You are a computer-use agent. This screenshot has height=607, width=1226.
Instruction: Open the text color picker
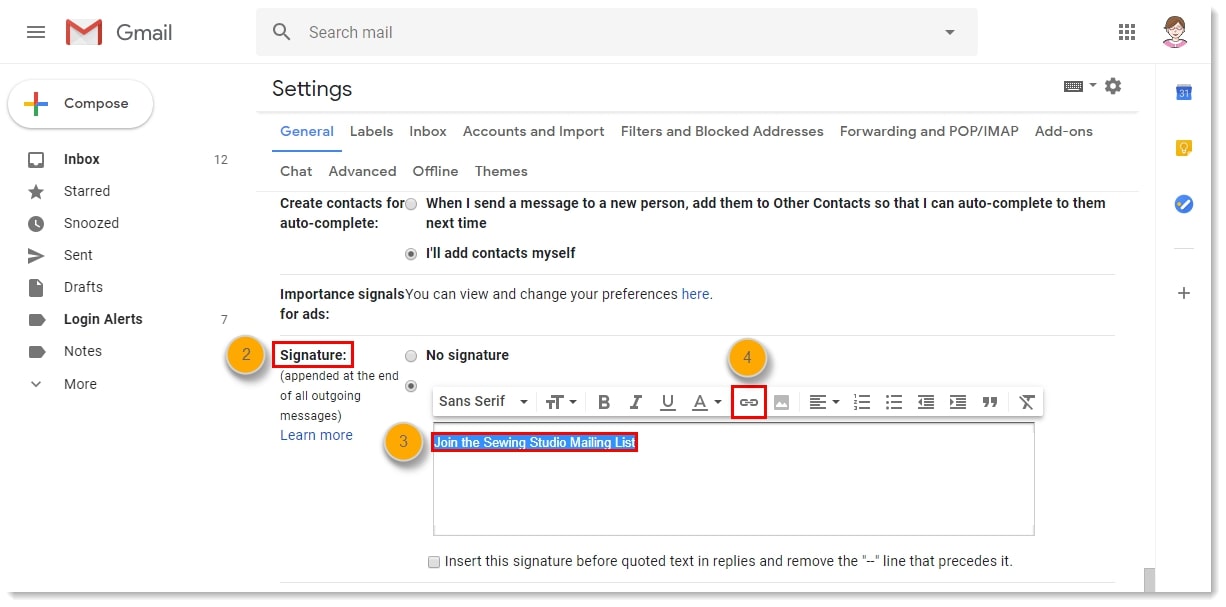706,402
